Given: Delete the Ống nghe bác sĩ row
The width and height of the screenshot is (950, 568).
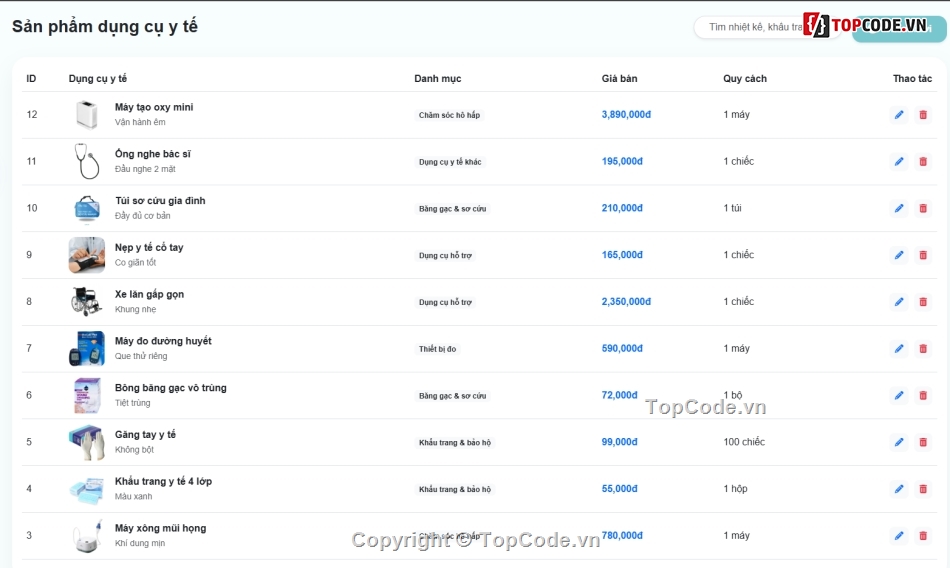Looking at the screenshot, I should [923, 161].
